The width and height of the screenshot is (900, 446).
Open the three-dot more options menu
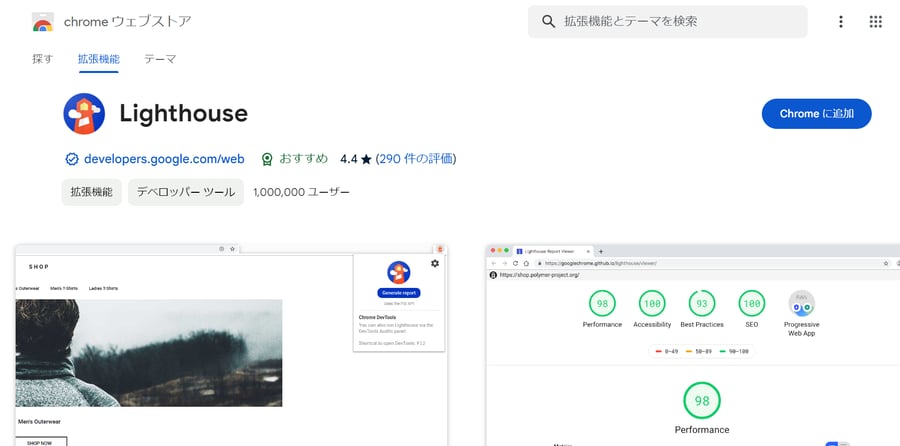point(840,22)
